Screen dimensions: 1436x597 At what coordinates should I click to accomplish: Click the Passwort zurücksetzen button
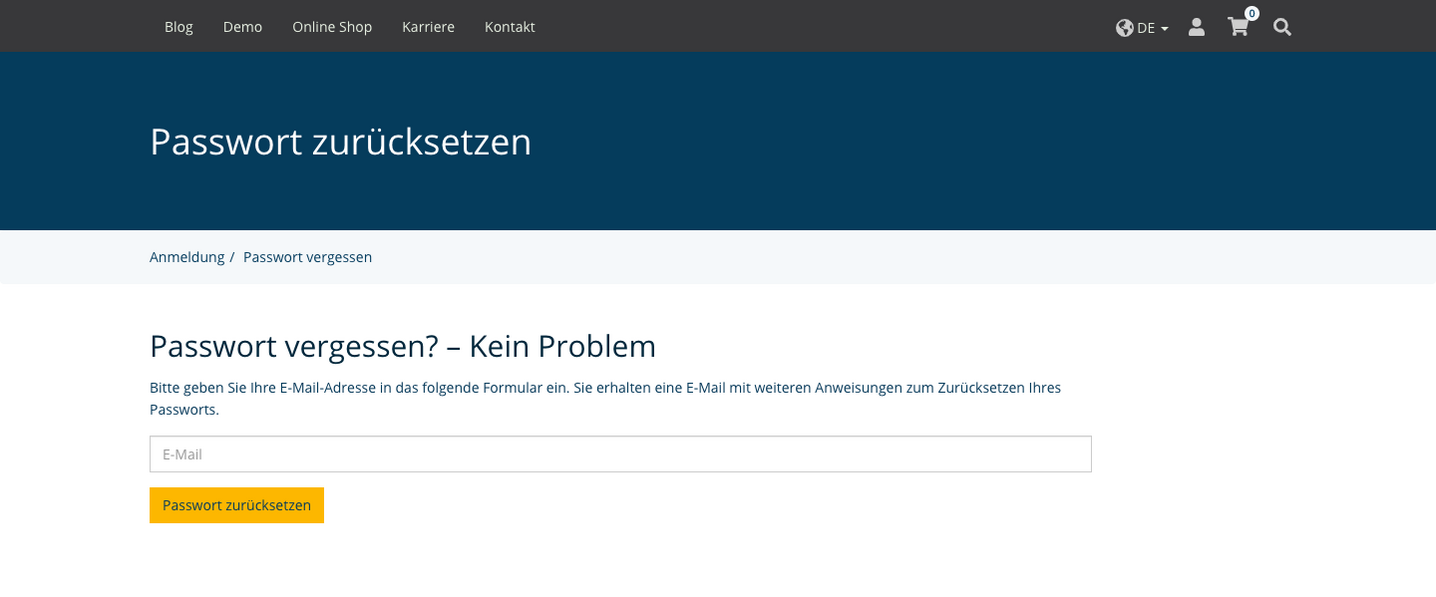point(236,505)
